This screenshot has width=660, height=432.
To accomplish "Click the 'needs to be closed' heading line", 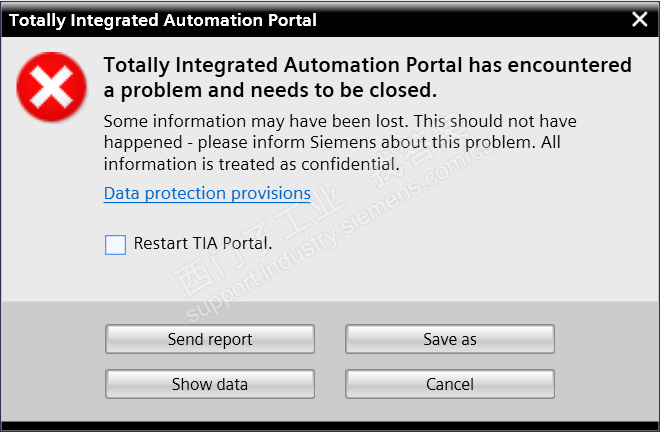I will pyautogui.click(x=270, y=91).
